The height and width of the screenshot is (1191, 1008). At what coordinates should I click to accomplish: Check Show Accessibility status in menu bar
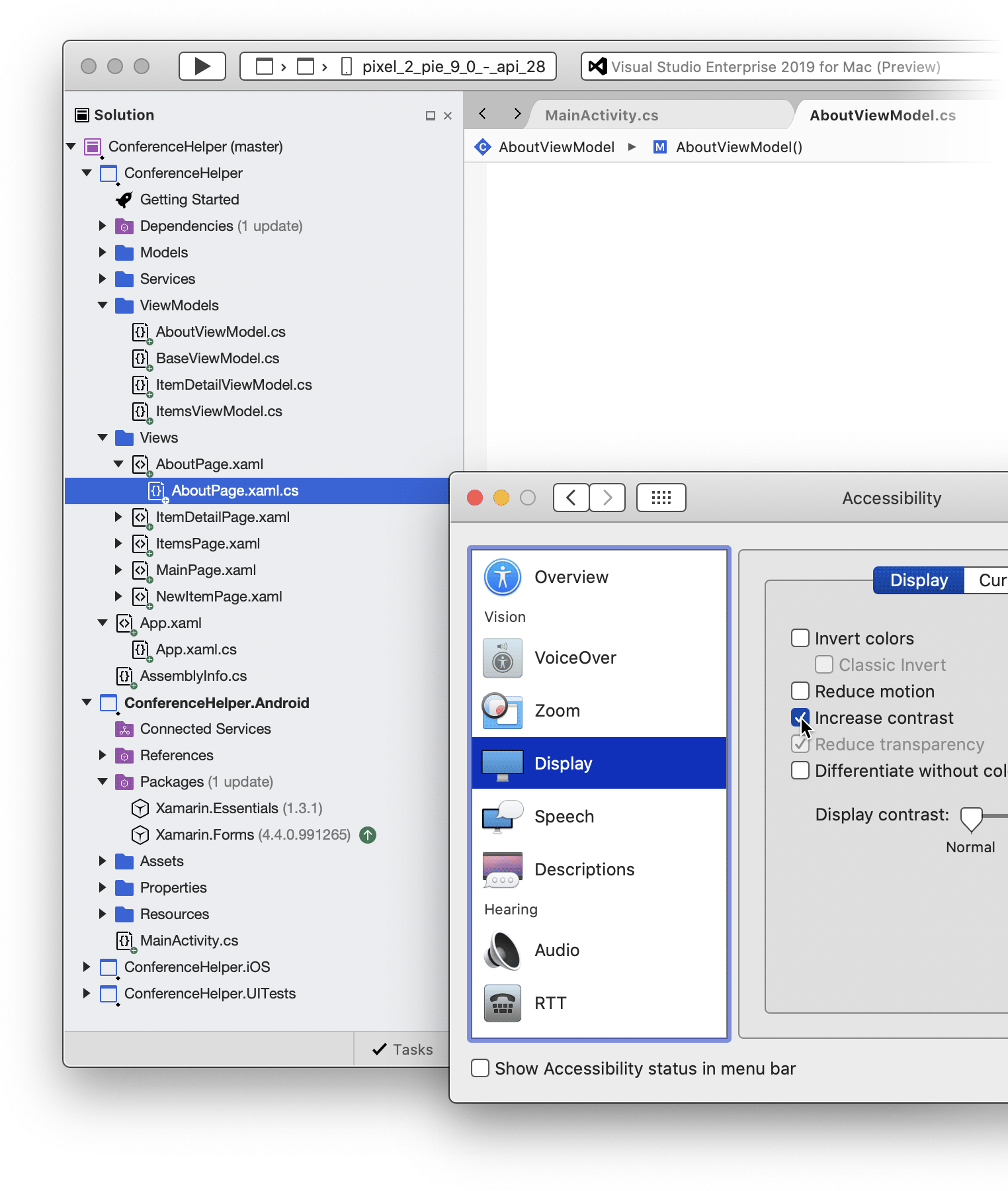pyautogui.click(x=480, y=1069)
